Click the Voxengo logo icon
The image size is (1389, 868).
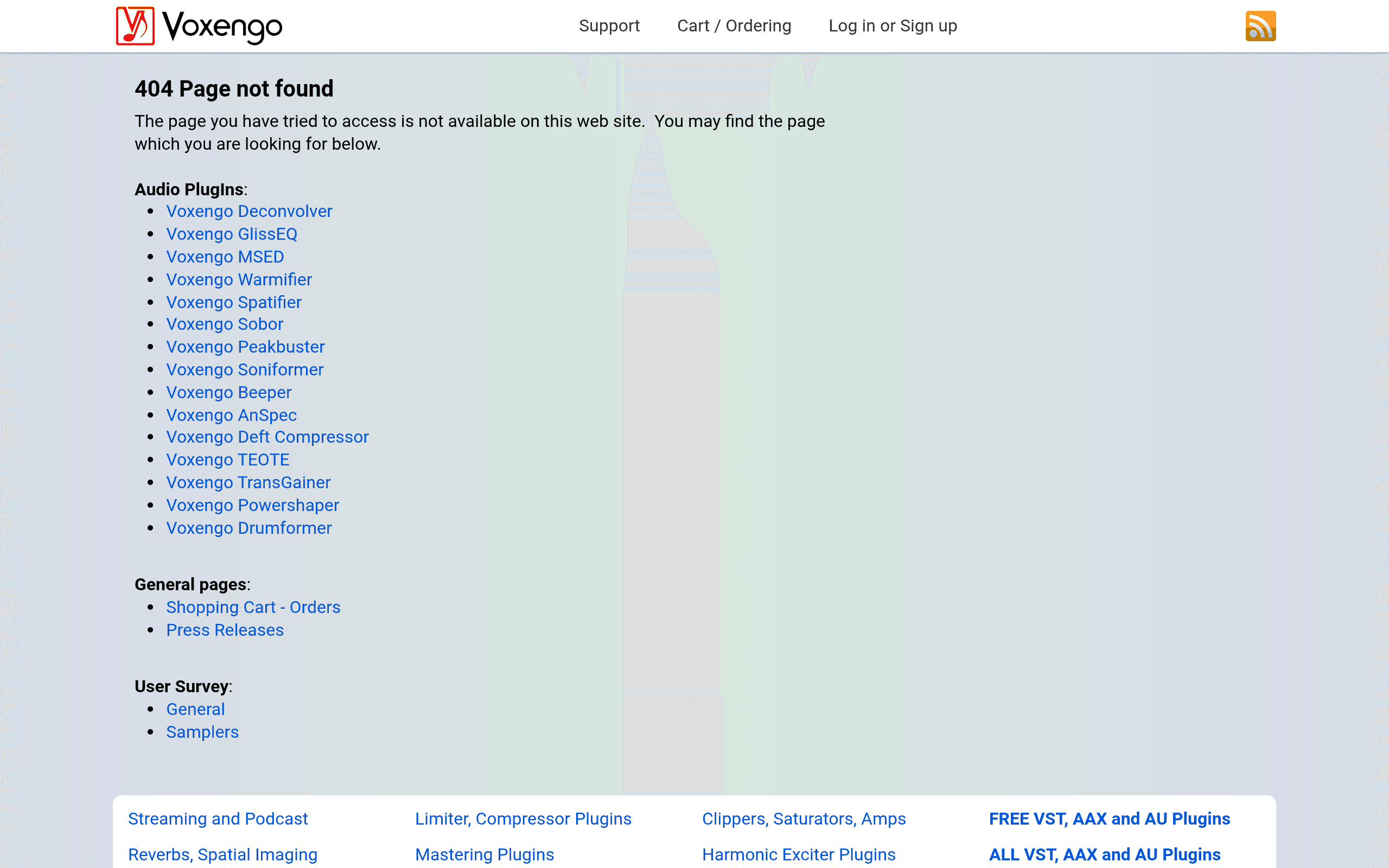[x=135, y=26]
